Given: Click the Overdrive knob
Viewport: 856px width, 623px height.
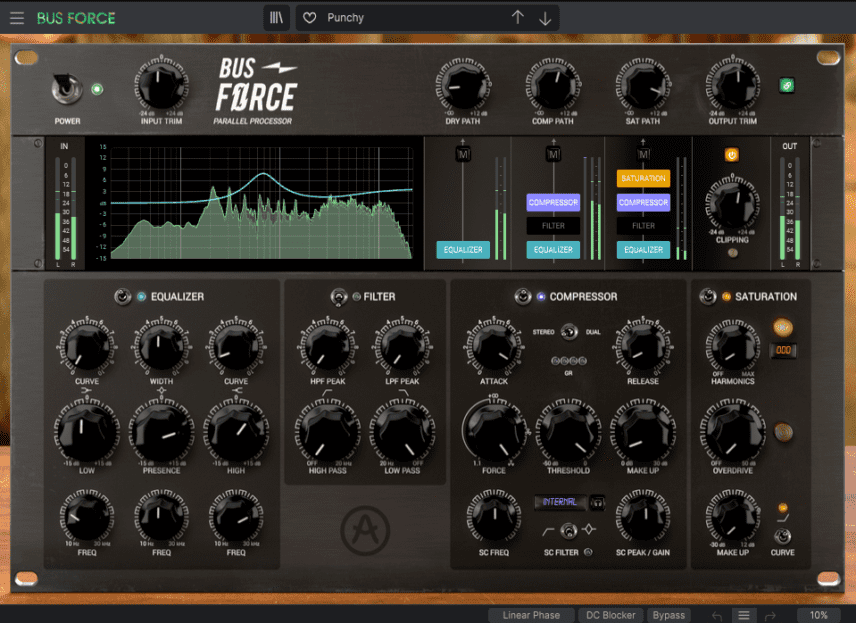Looking at the screenshot, I should [733, 432].
